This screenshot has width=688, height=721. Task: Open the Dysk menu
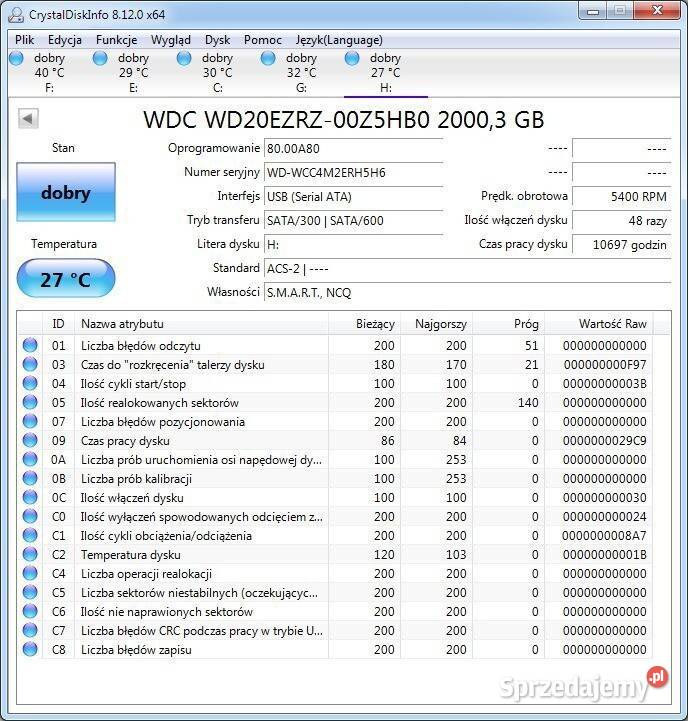click(x=218, y=40)
